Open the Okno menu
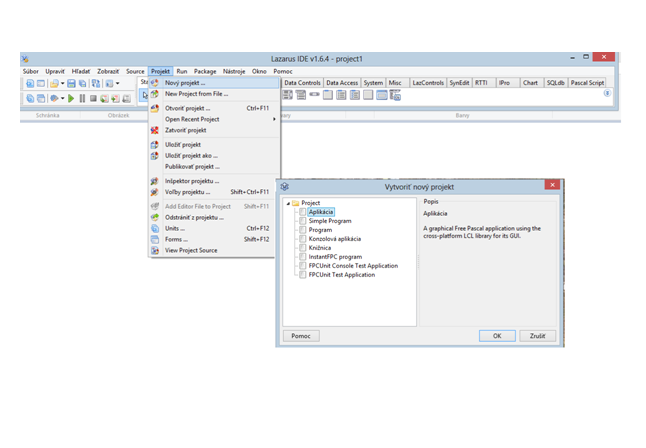This screenshot has width=646, height=448. coord(259,71)
